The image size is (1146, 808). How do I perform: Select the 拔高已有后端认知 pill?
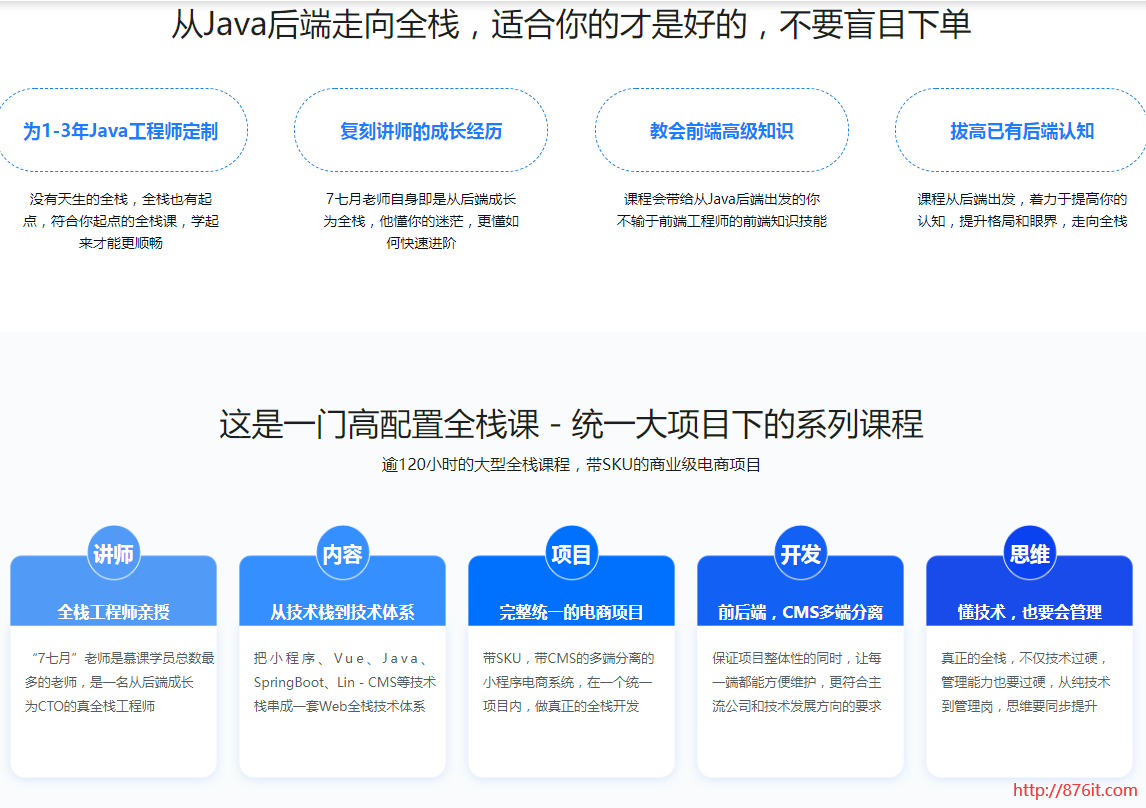[1021, 131]
